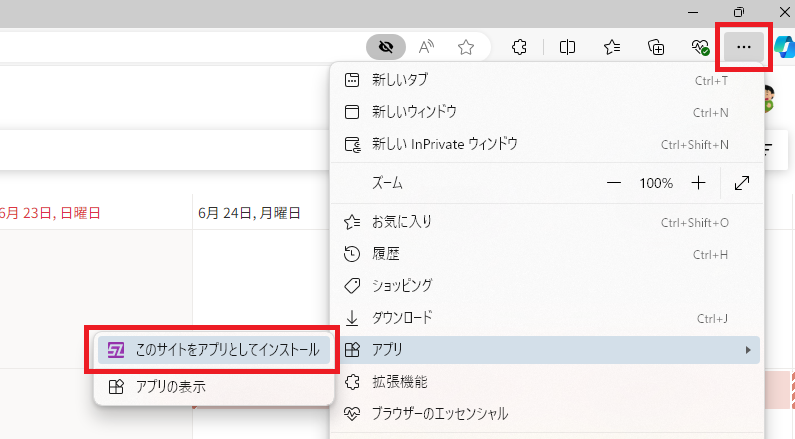
Task: Open the Favorites list toolbar icon
Action: point(612,47)
